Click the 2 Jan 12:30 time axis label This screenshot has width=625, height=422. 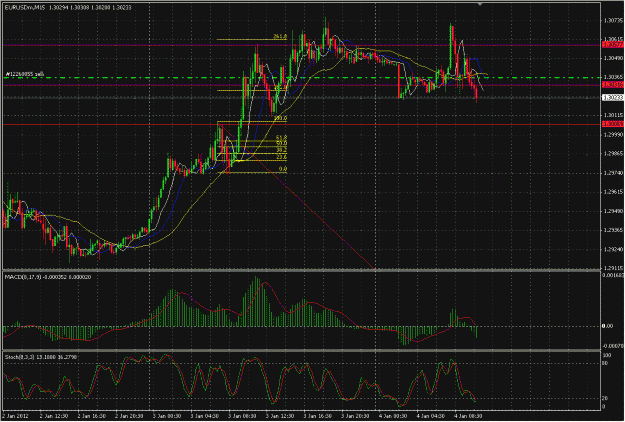pos(55,416)
